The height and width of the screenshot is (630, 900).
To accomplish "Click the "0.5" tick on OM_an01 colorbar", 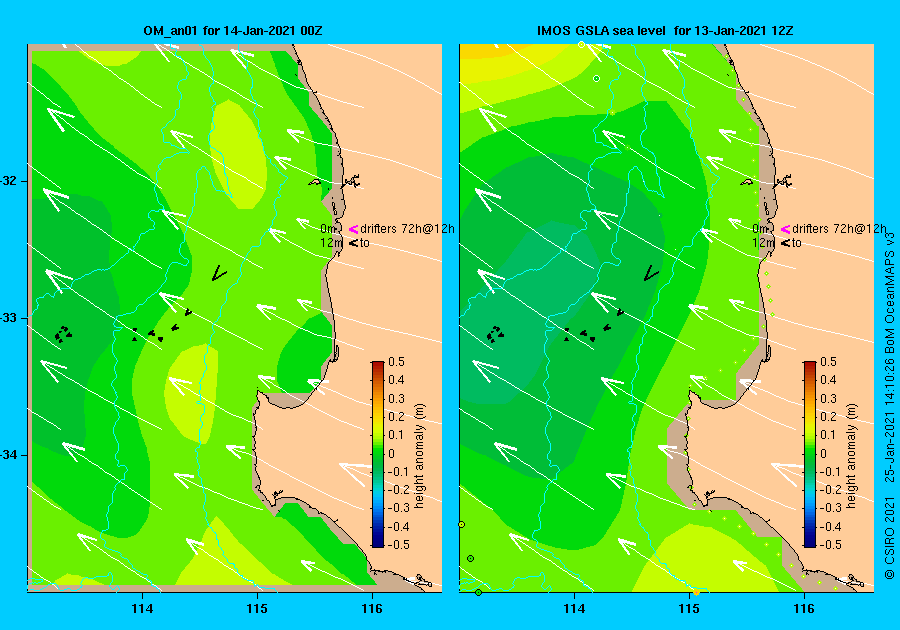I will point(397,362).
